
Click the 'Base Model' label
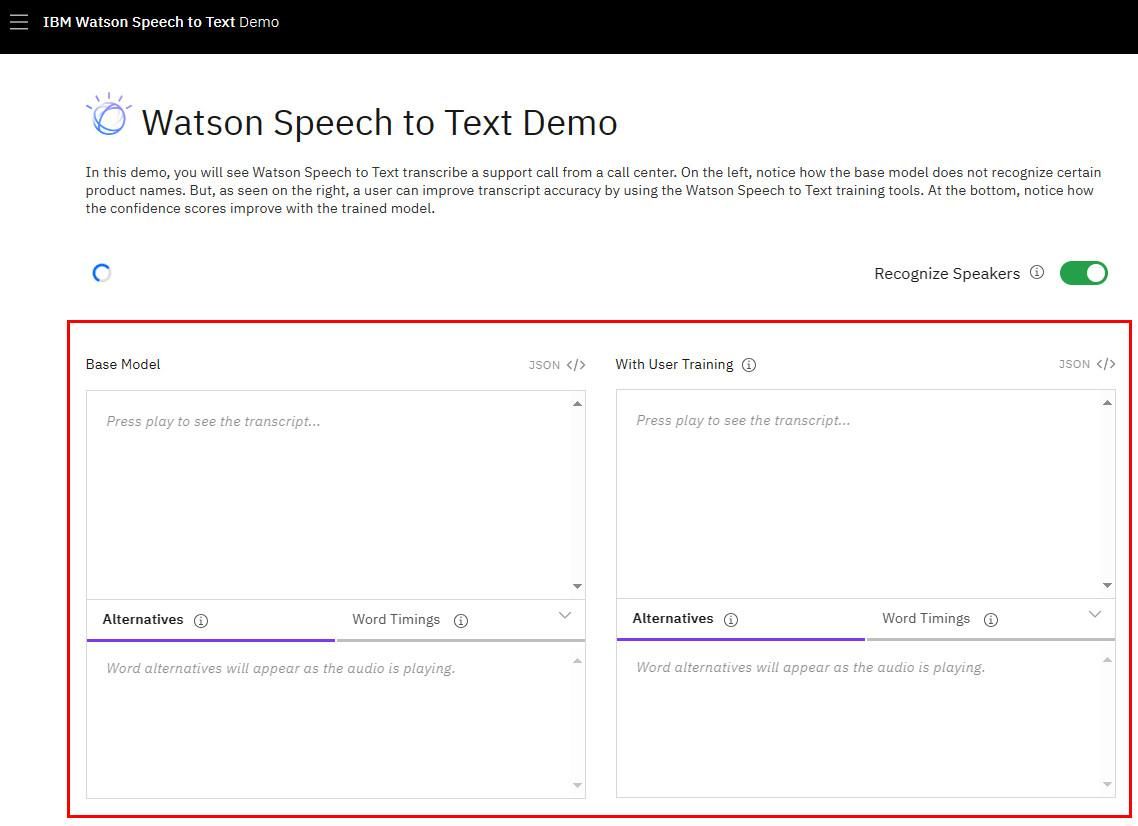tap(123, 364)
